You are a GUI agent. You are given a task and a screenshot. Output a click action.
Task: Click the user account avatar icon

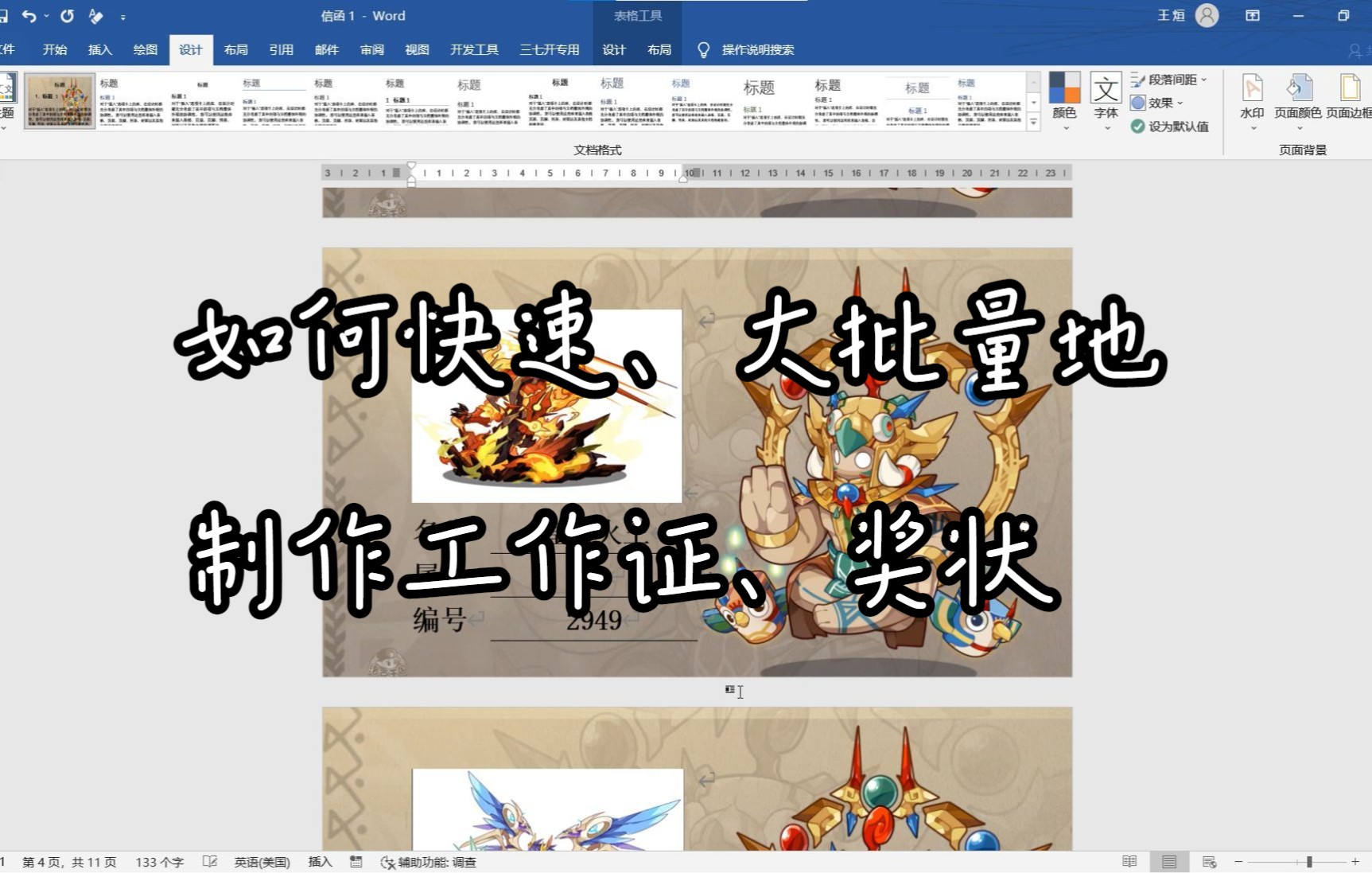click(x=1207, y=16)
